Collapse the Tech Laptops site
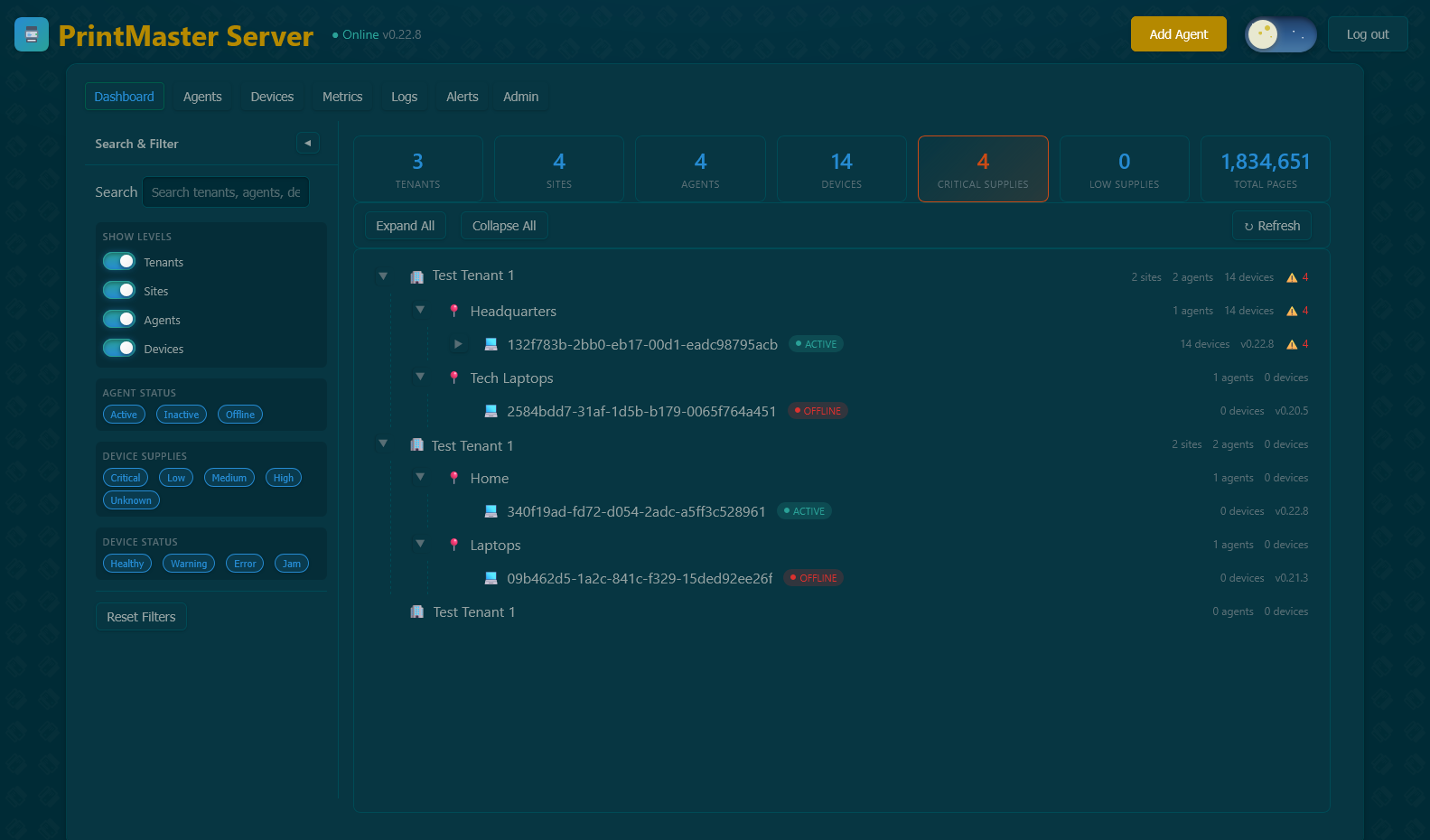Image resolution: width=1430 pixels, height=840 pixels. click(420, 377)
